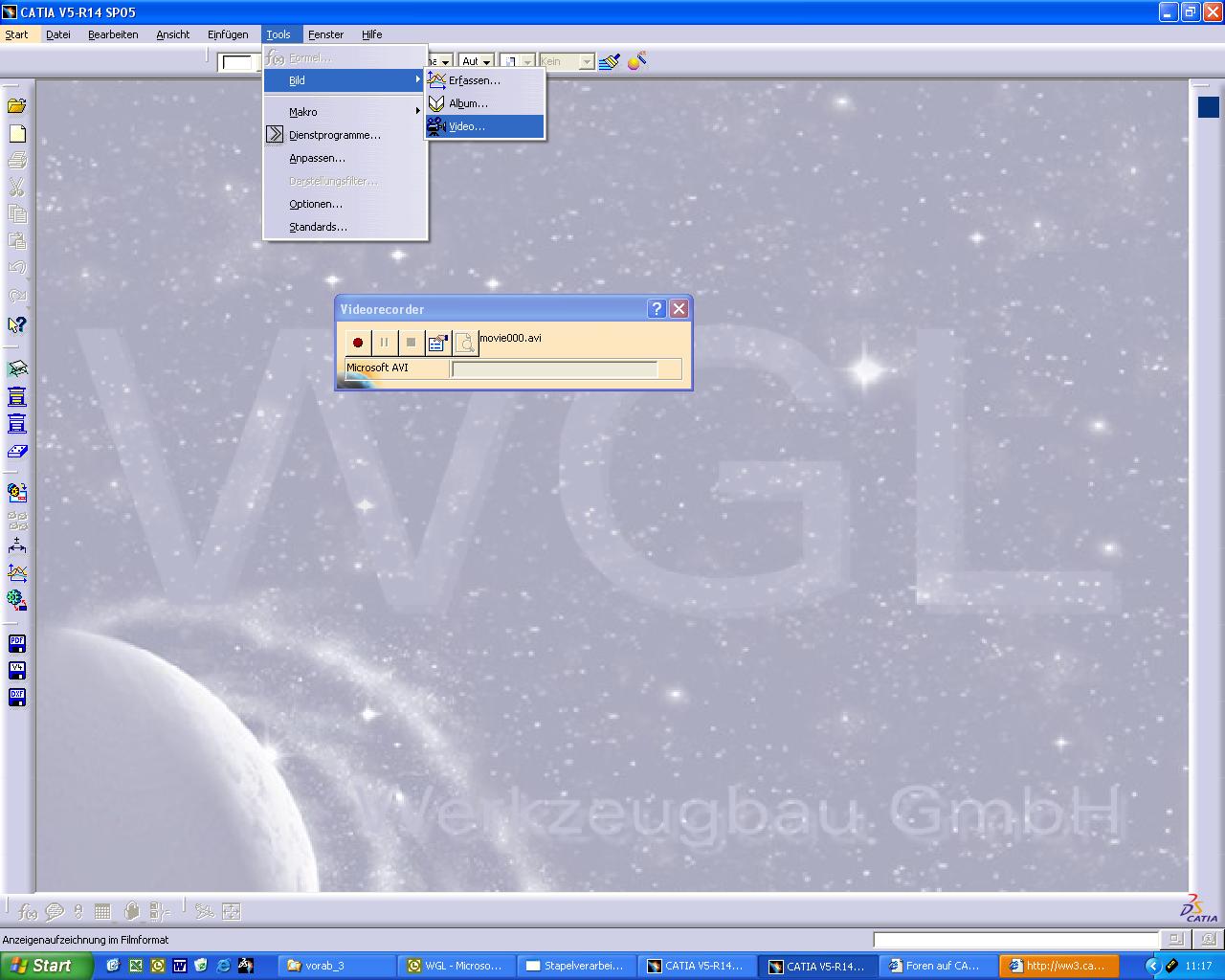Click the globe with gear icon
The width and height of the screenshot is (1225, 980).
click(17, 600)
